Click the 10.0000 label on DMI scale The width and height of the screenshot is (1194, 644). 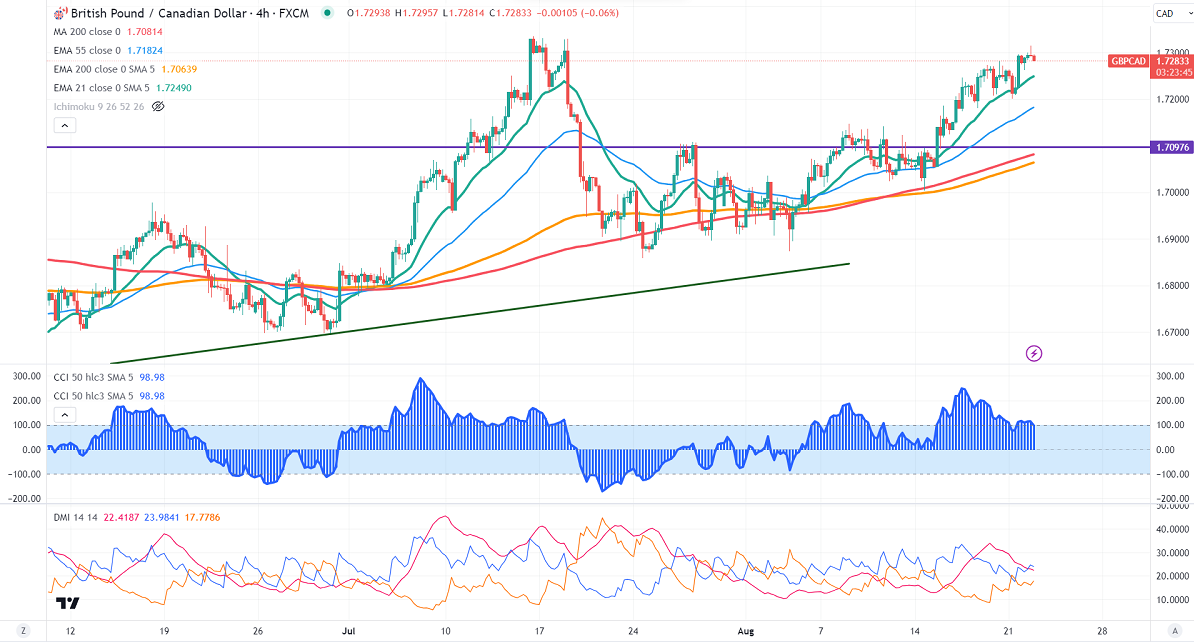tap(1172, 600)
